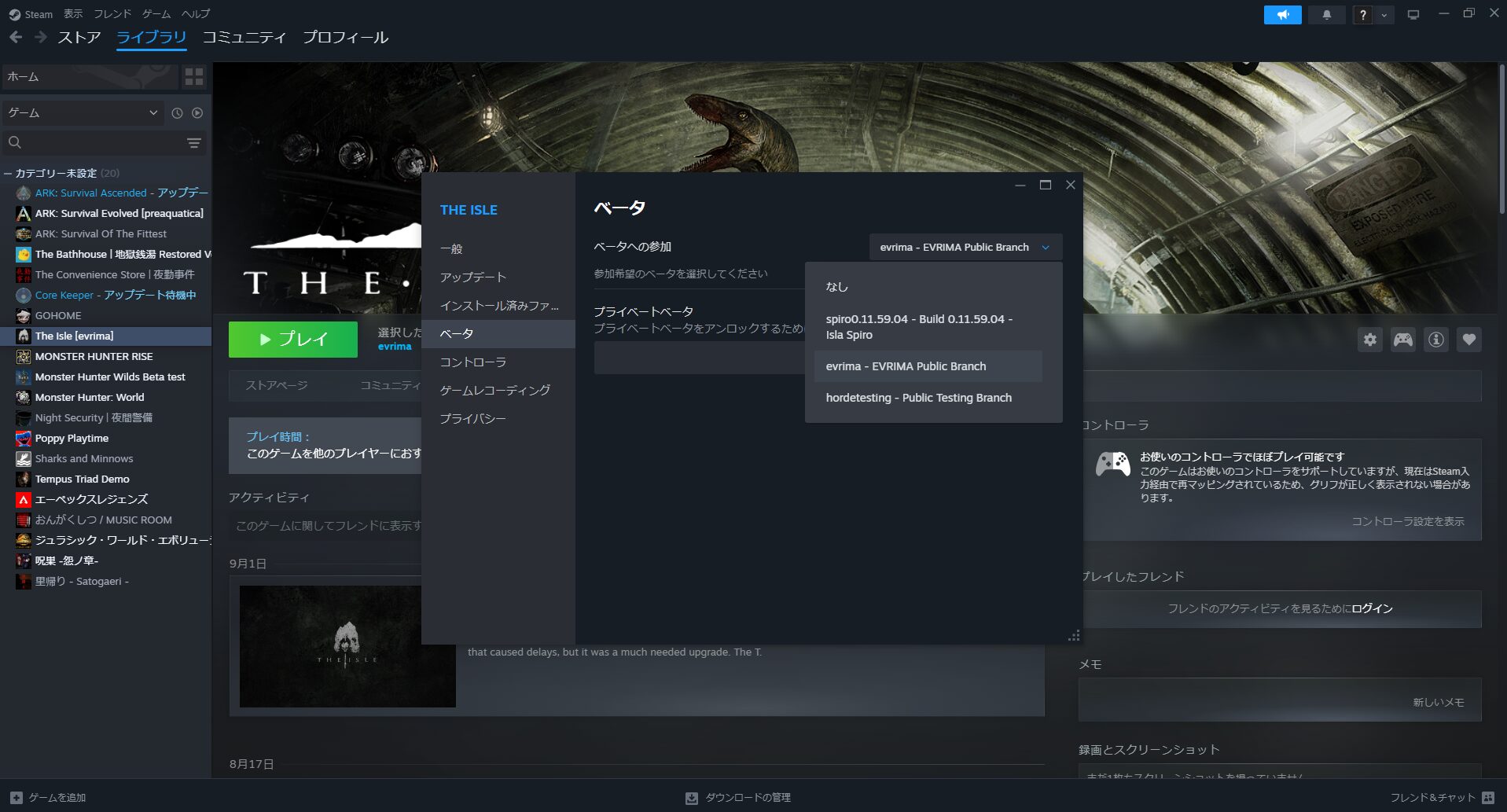Go forward with the right arrow
The image size is (1507, 812).
[x=41, y=37]
